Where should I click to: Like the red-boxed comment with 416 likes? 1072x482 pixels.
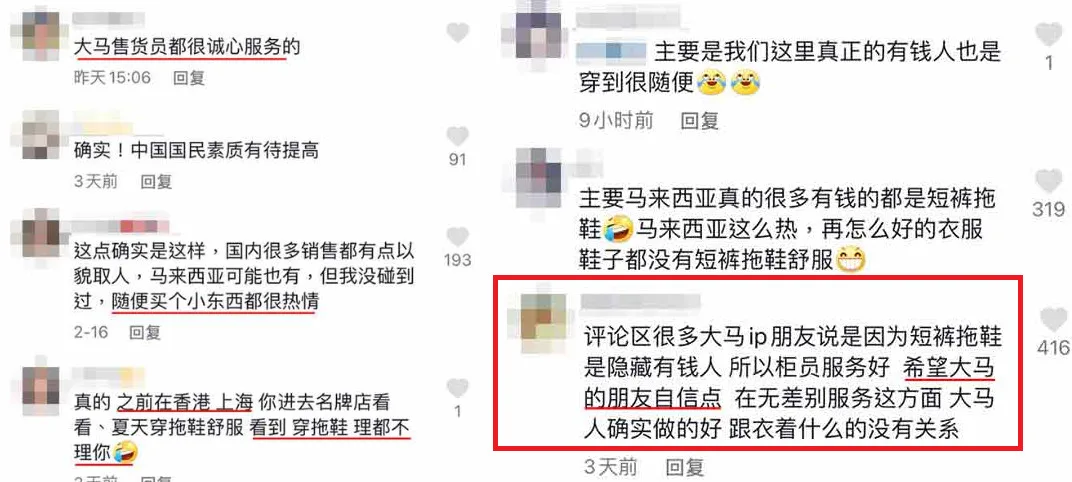pos(1054,320)
